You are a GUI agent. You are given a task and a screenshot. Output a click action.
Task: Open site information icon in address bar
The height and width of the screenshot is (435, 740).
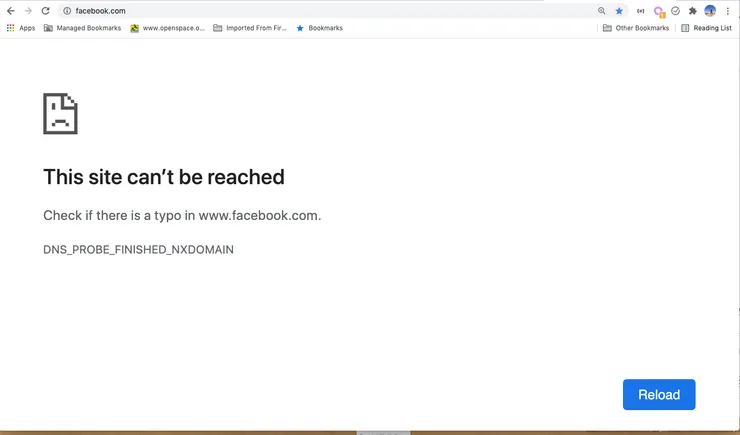pyautogui.click(x=67, y=11)
